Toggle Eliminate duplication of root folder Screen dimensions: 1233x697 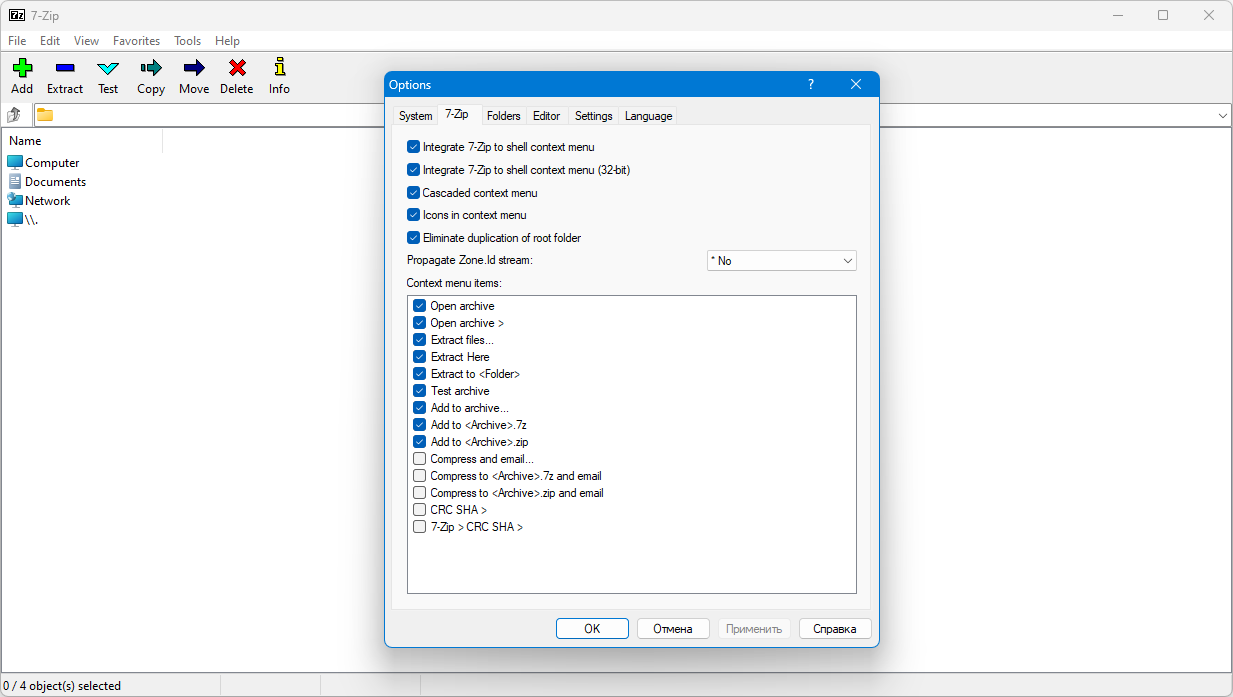(413, 238)
